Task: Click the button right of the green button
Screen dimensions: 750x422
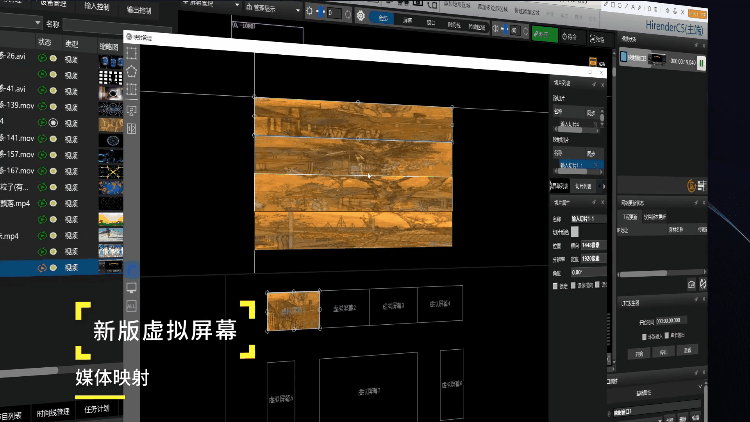Action: click(x=570, y=37)
